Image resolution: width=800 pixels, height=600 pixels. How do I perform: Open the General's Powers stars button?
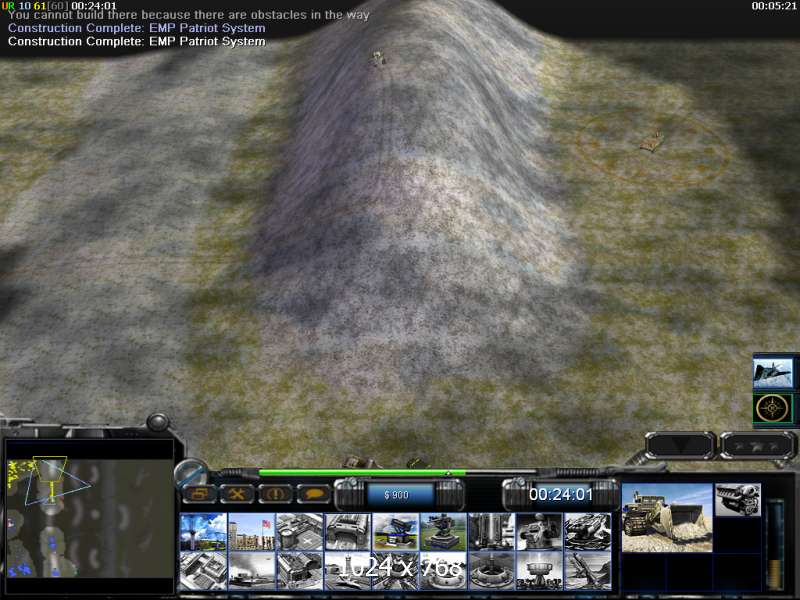(757, 445)
